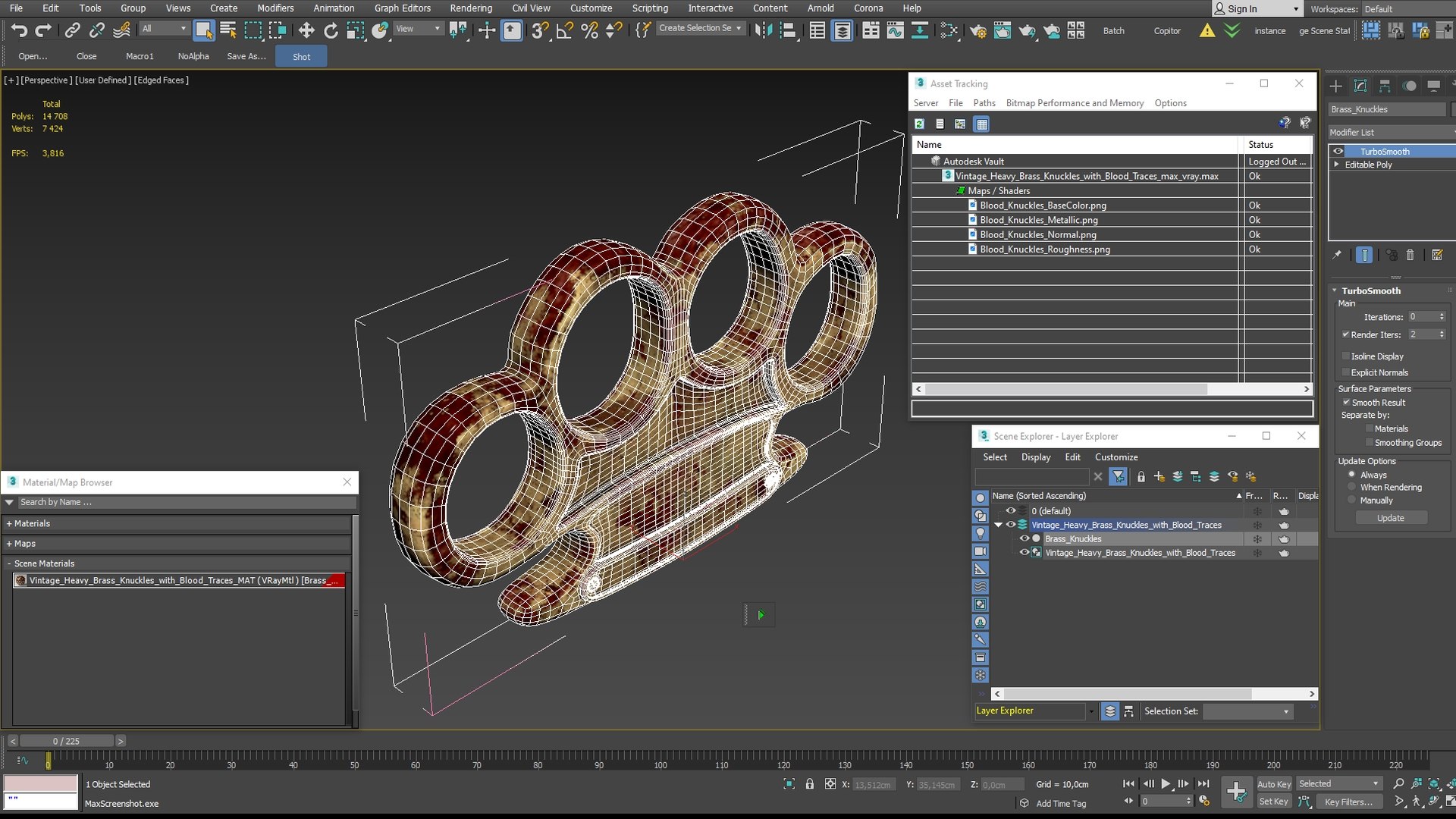Screen dimensions: 1456x819
Task: Hide the Brass_Knuckles object eye icon
Action: 1024,539
